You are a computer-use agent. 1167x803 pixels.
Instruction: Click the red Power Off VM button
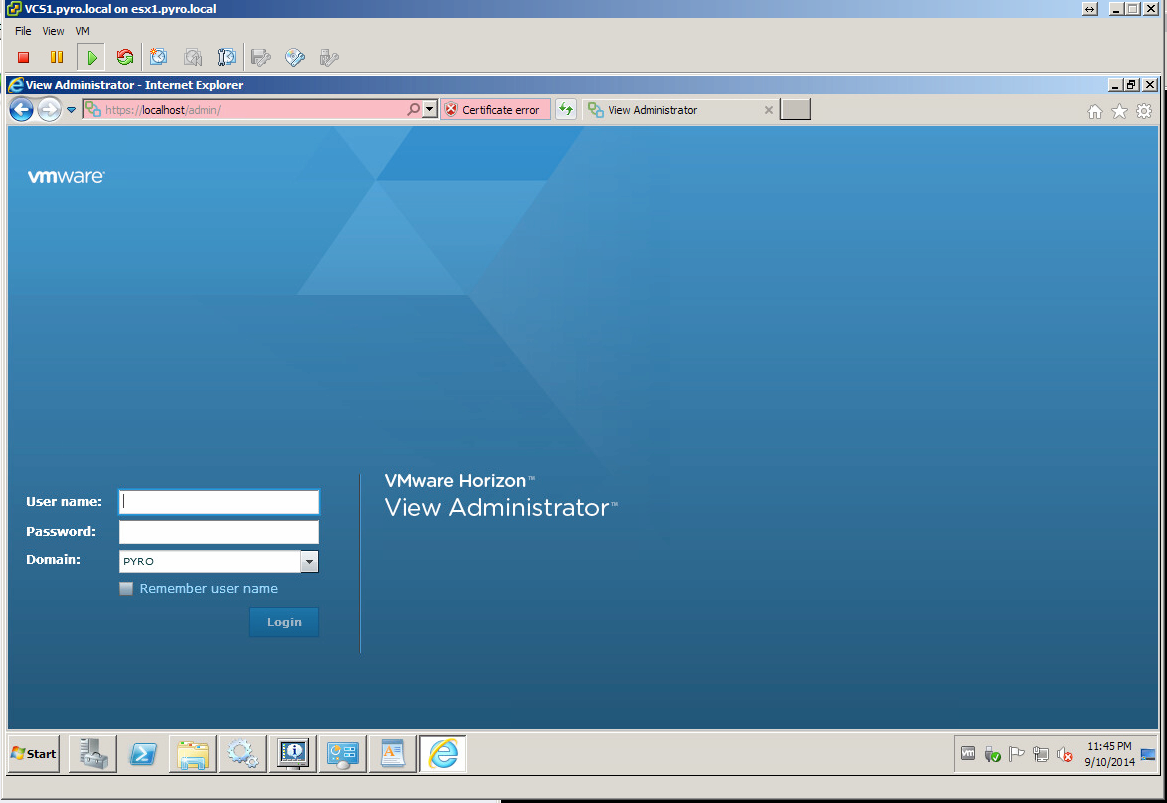(24, 58)
